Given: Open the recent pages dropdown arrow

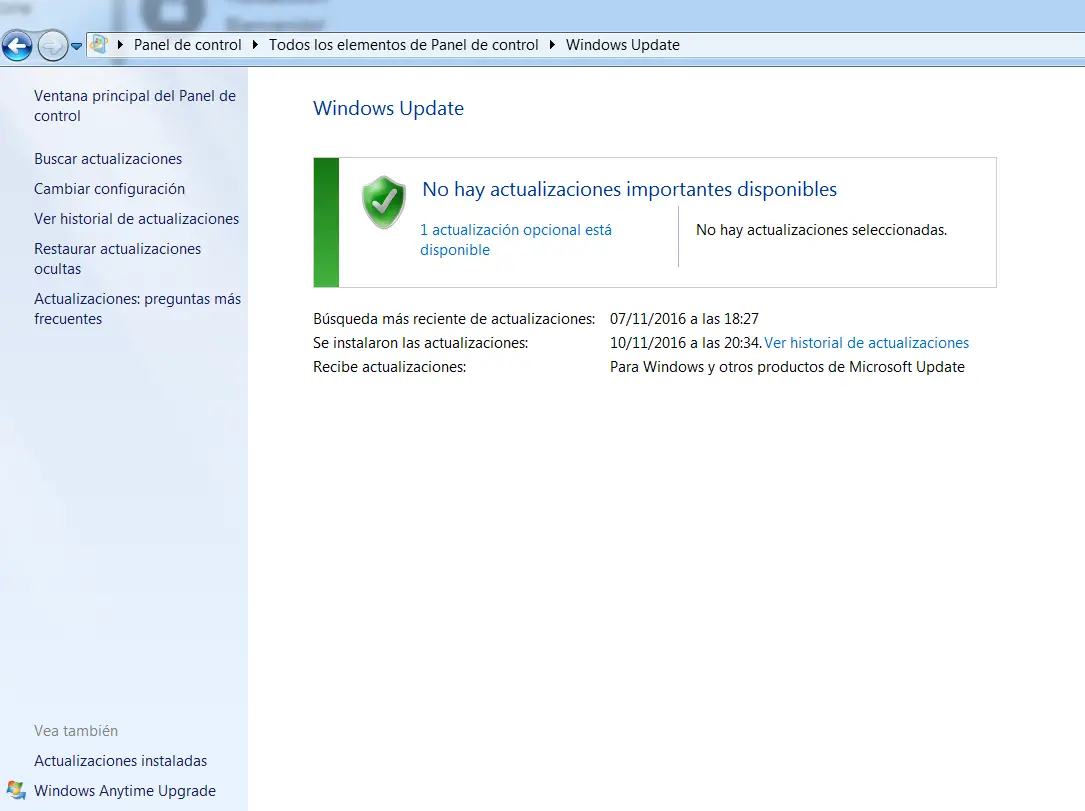Looking at the screenshot, I should (76, 47).
